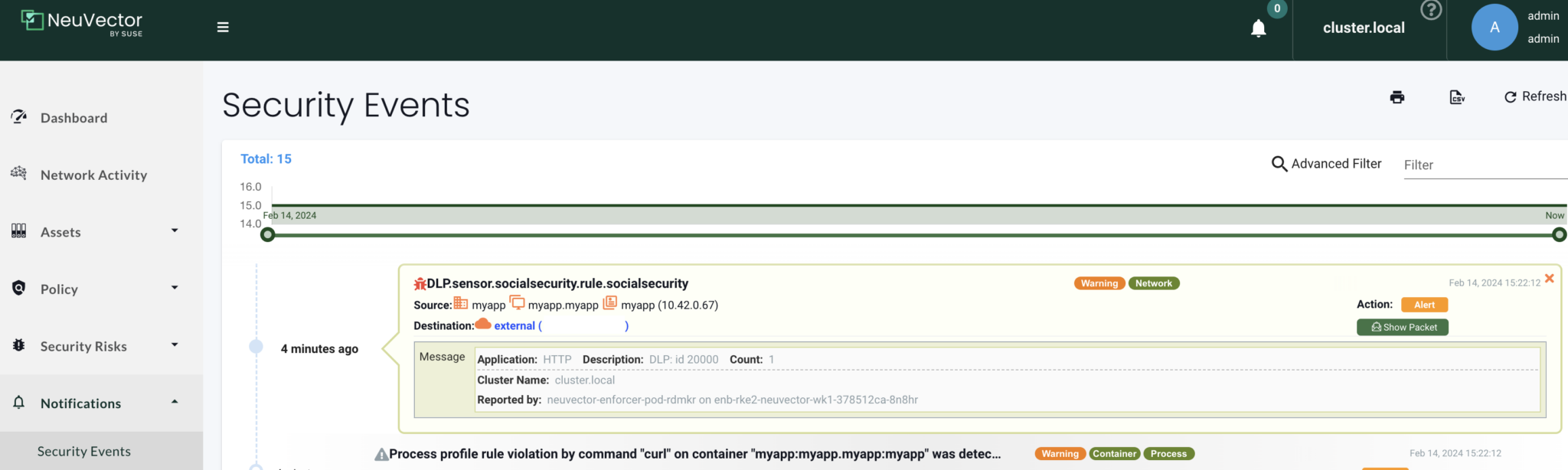Export events with CSV icon

point(1457,97)
